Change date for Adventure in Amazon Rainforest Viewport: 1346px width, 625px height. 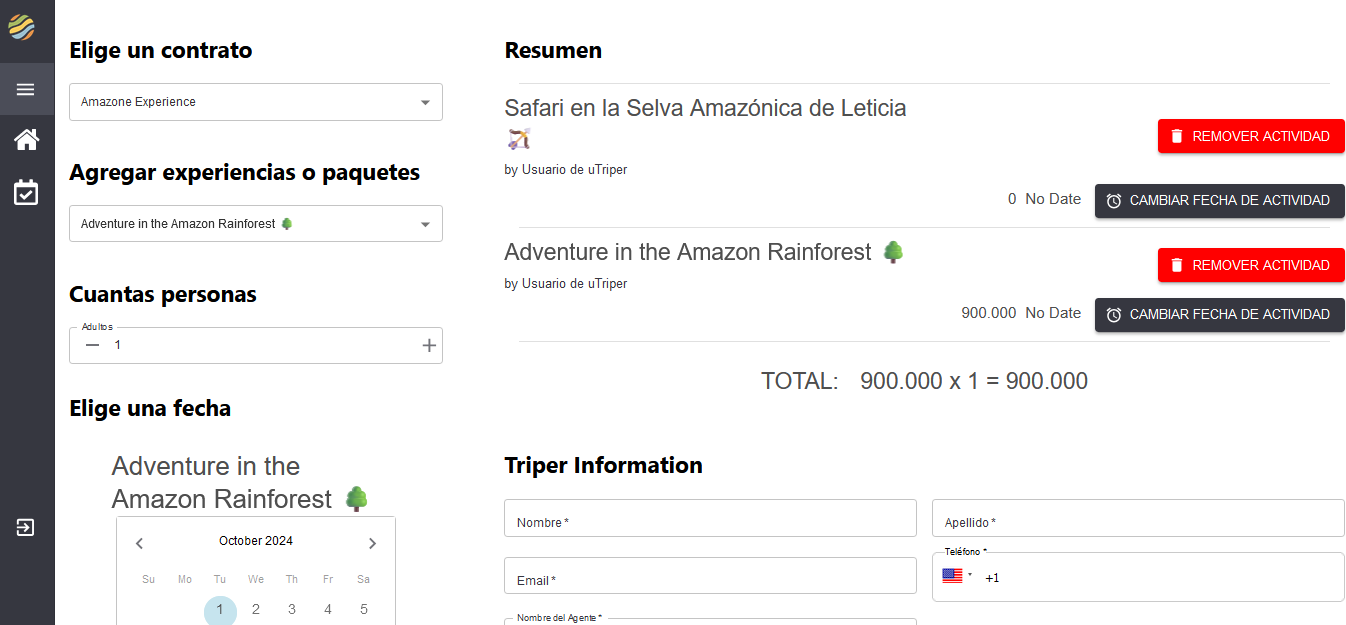[1219, 315]
